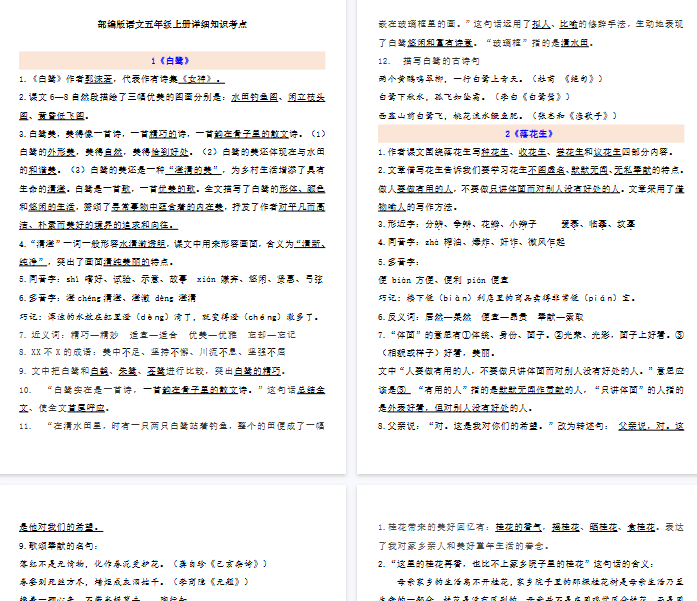Click the document title 部编版语文五年级上册详细知识考点
The width and height of the screenshot is (697, 601).
pyautogui.click(x=172, y=22)
